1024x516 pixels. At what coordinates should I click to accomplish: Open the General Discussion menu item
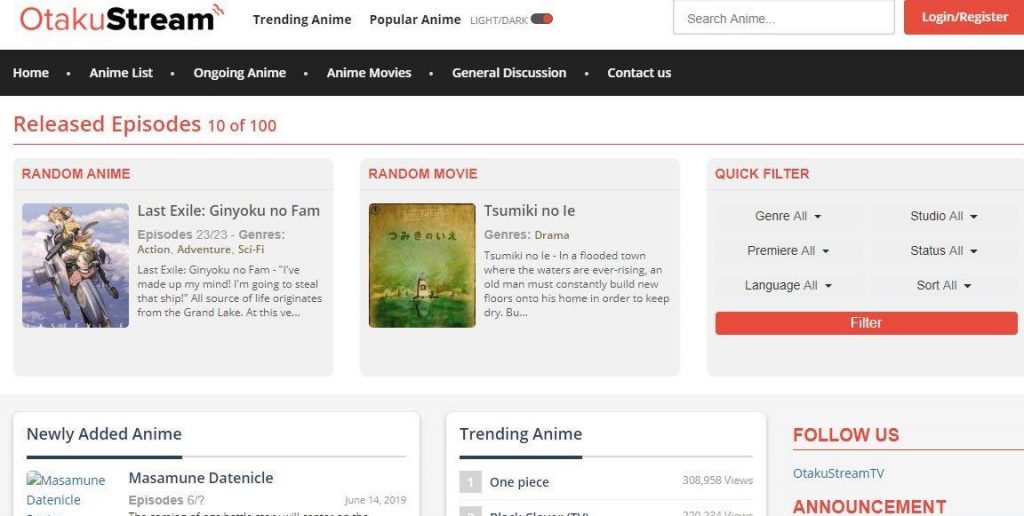(x=509, y=73)
